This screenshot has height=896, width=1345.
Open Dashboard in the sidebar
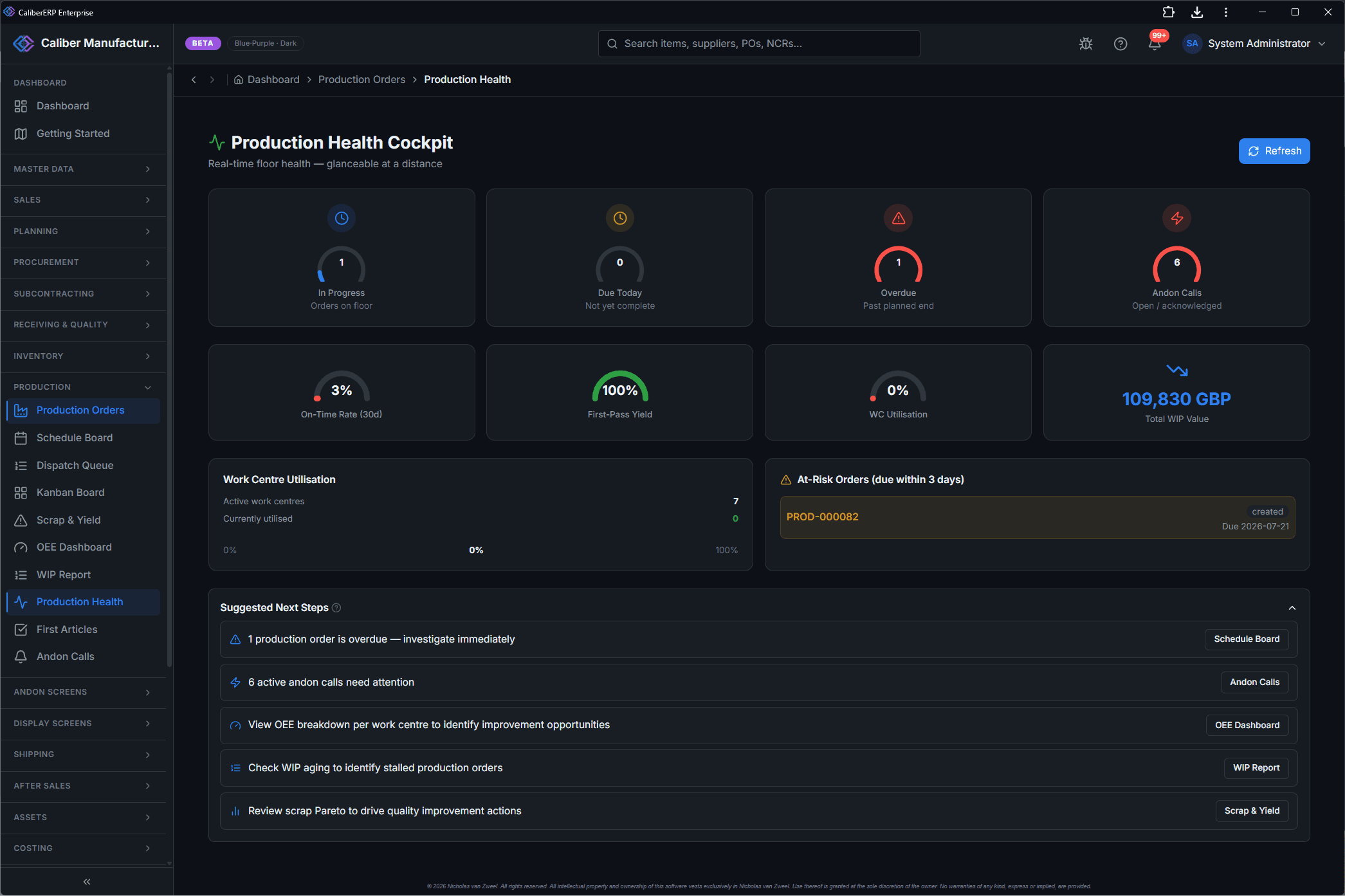coord(82,106)
